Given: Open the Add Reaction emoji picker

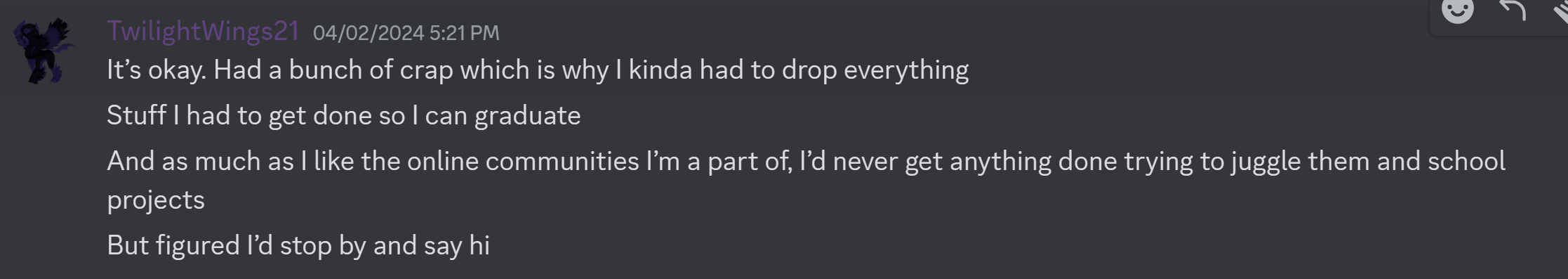Looking at the screenshot, I should (x=1457, y=10).
